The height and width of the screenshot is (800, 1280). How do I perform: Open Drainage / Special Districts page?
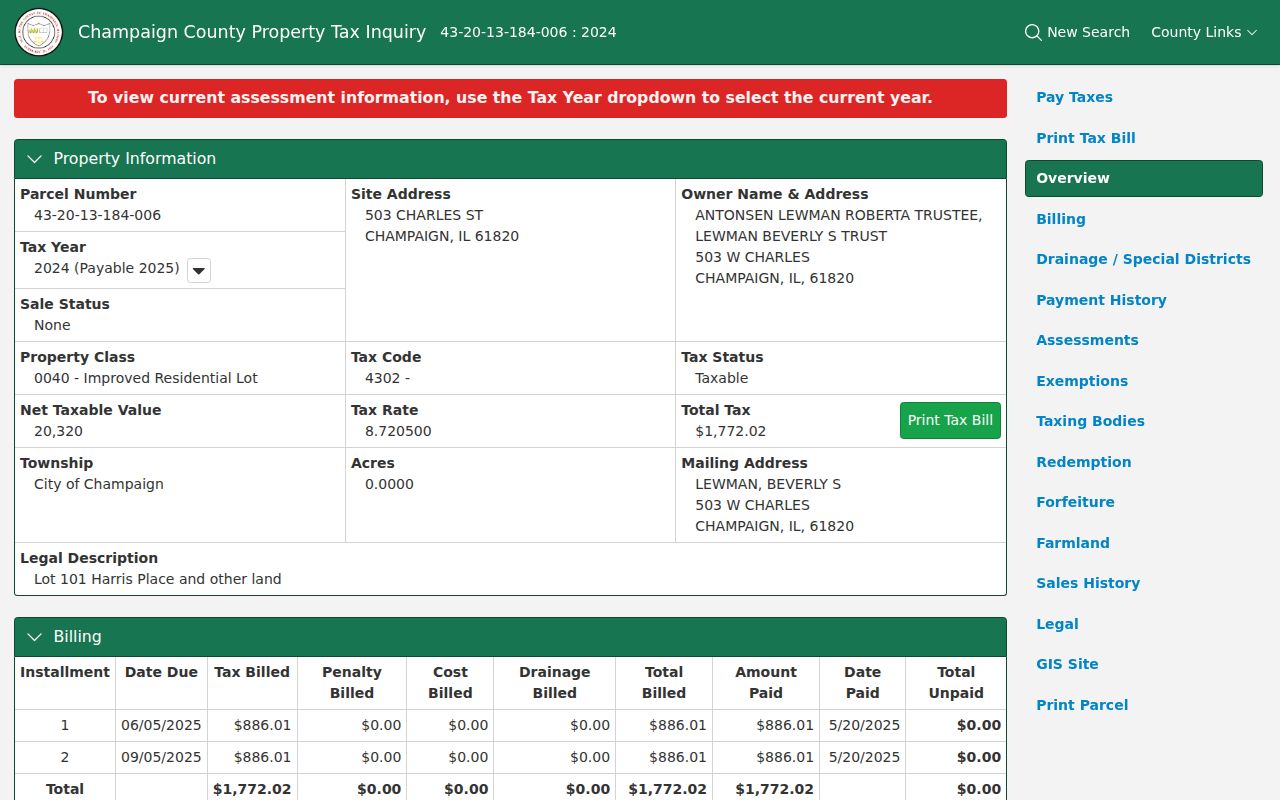coord(1143,259)
